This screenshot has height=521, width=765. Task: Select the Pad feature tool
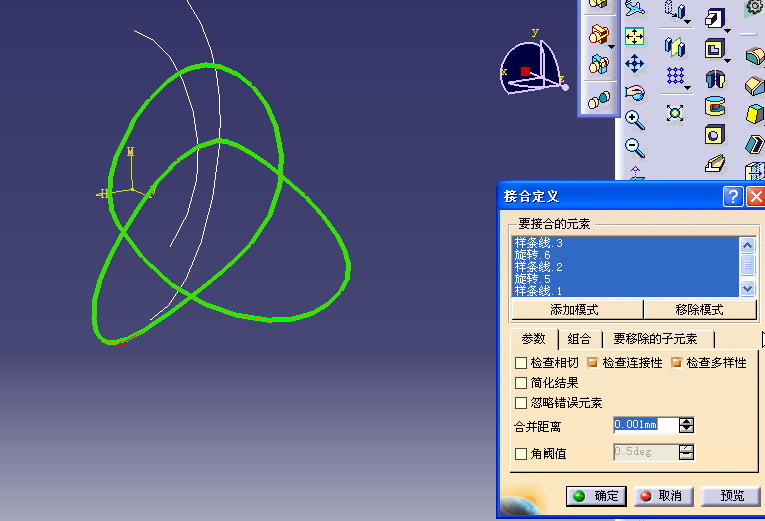click(x=714, y=19)
